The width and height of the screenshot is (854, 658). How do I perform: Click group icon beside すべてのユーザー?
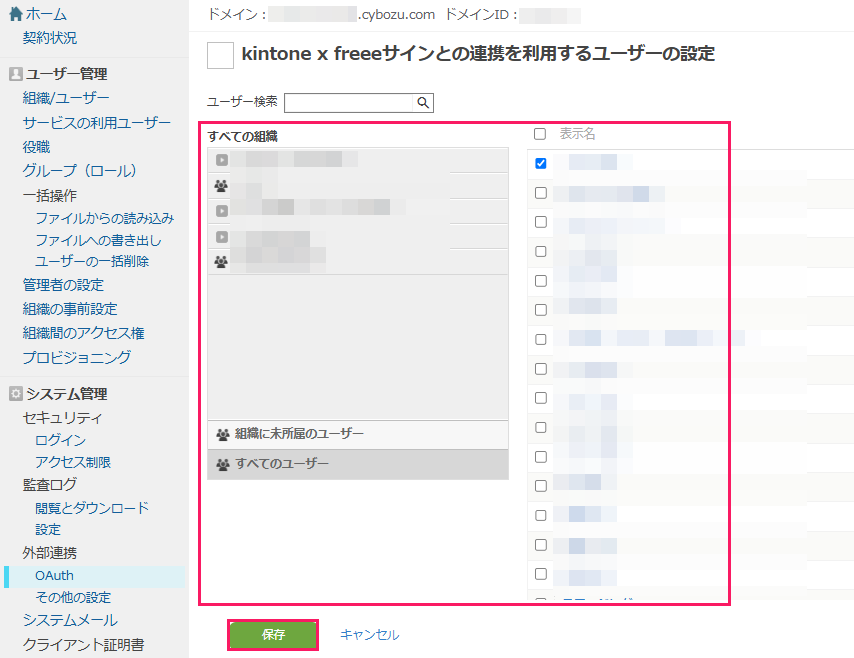[222, 464]
